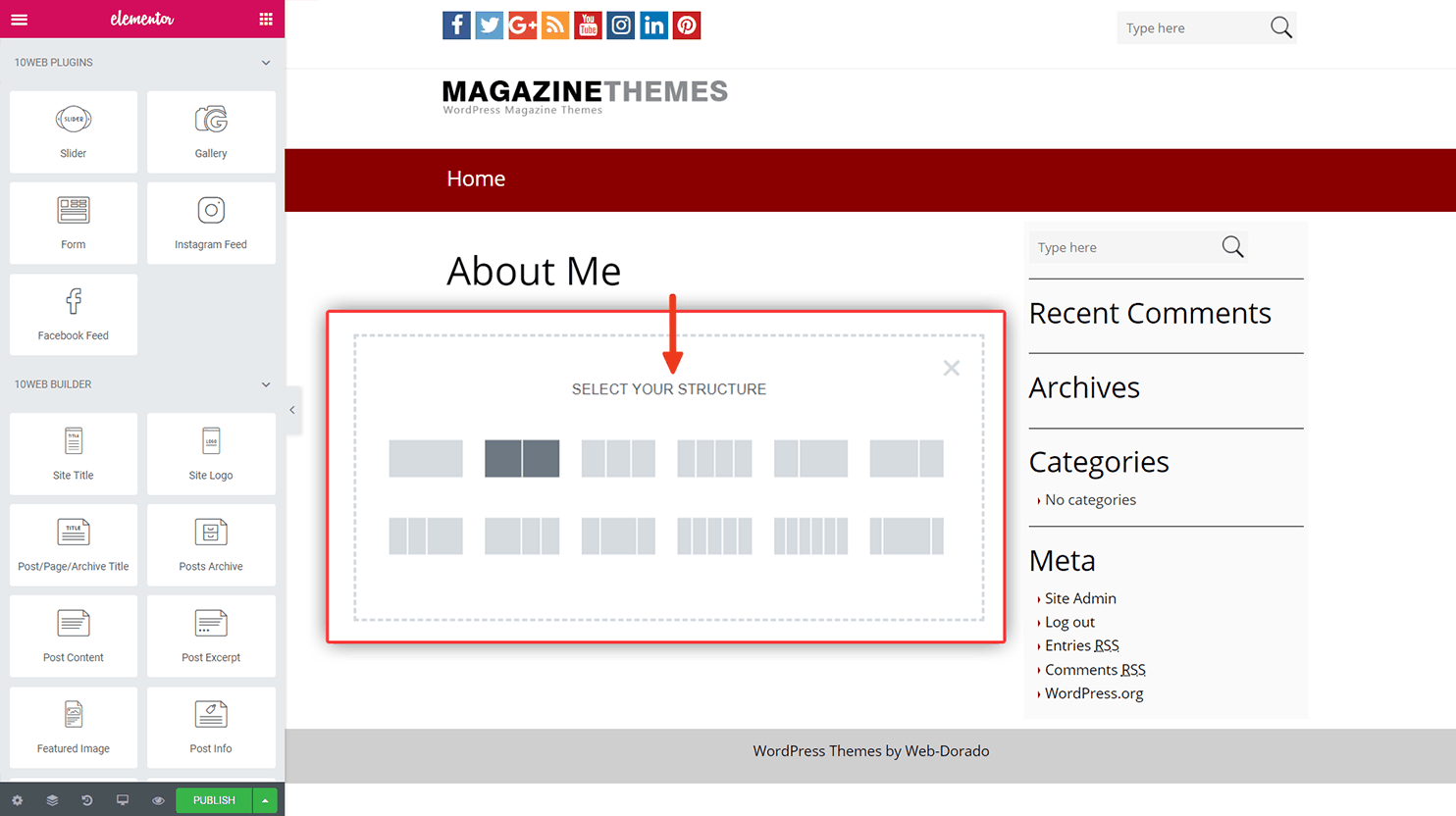
Task: Click the header search magnifier icon
Action: (x=1281, y=27)
